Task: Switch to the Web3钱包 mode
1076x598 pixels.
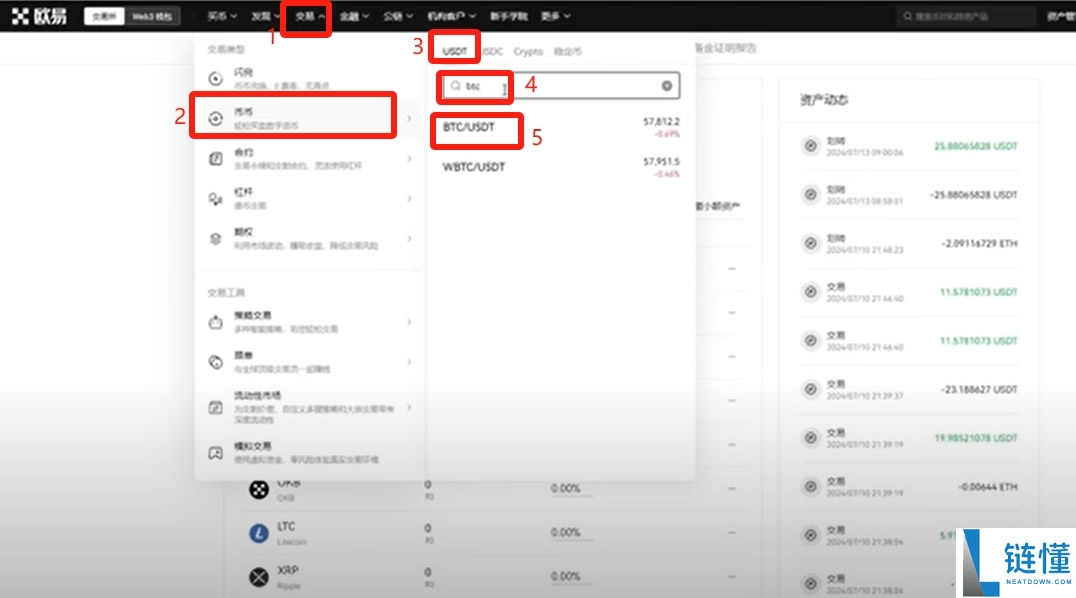Action: click(x=152, y=16)
